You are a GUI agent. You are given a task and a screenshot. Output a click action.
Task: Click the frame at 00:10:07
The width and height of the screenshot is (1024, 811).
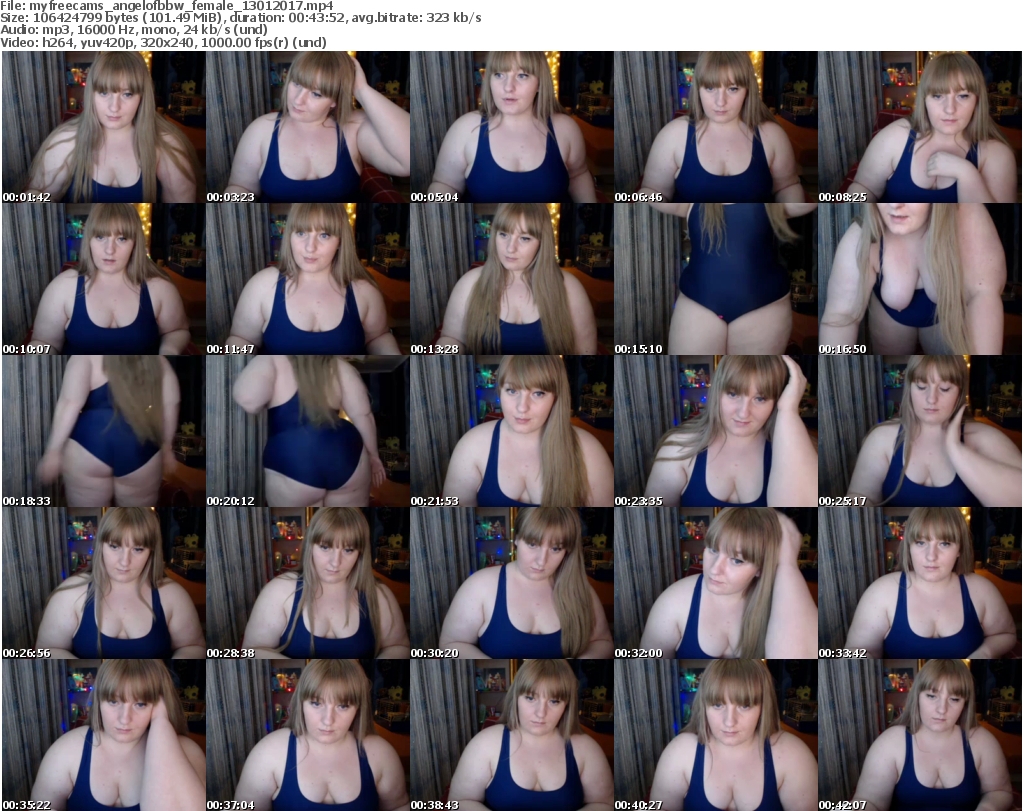pos(103,279)
